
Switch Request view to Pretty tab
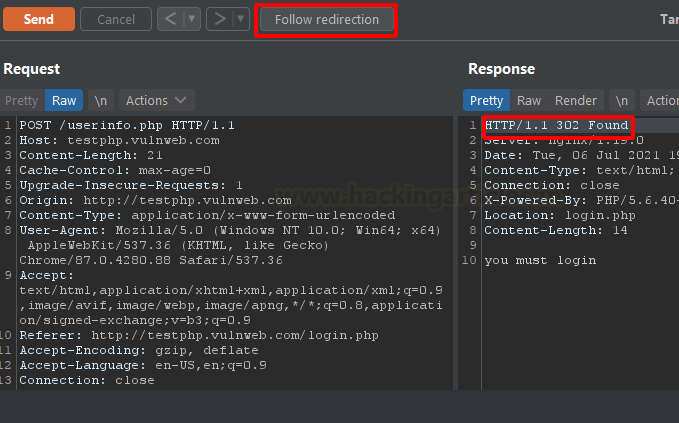click(x=22, y=100)
